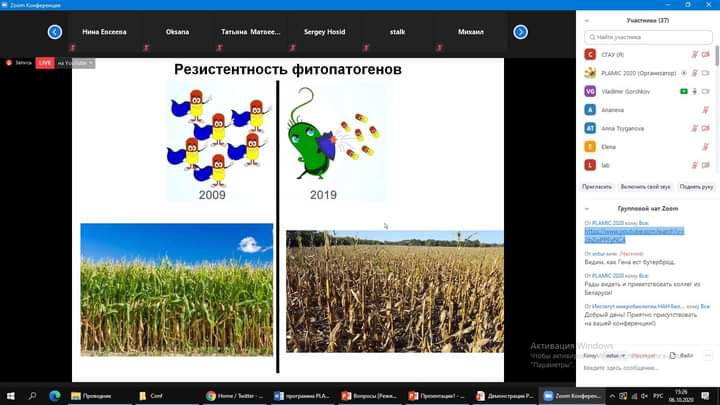Click Anna Tsyganova camera-off icon
The height and width of the screenshot is (405, 720).
(706, 128)
